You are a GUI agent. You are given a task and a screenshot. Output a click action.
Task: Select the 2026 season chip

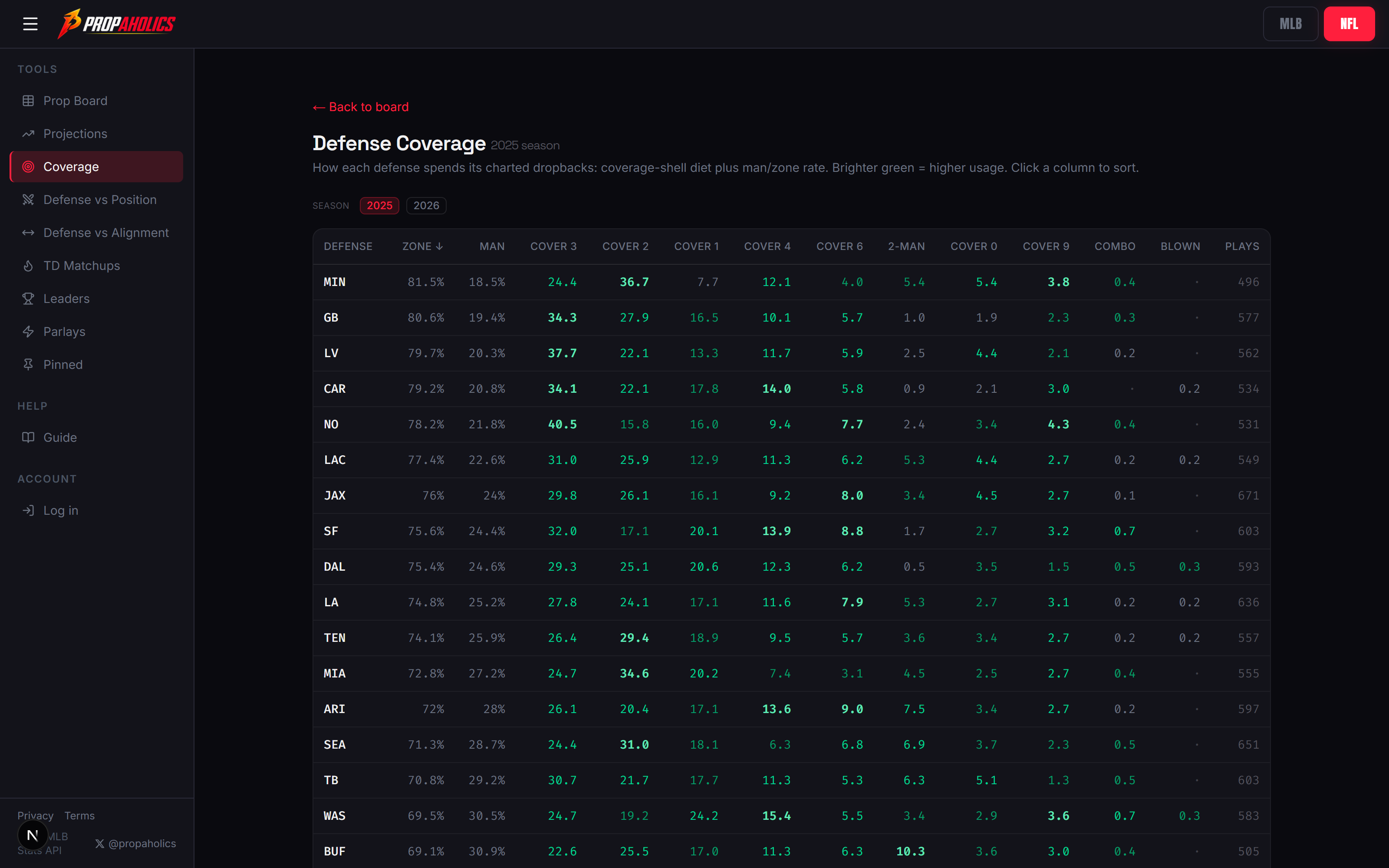tap(426, 206)
